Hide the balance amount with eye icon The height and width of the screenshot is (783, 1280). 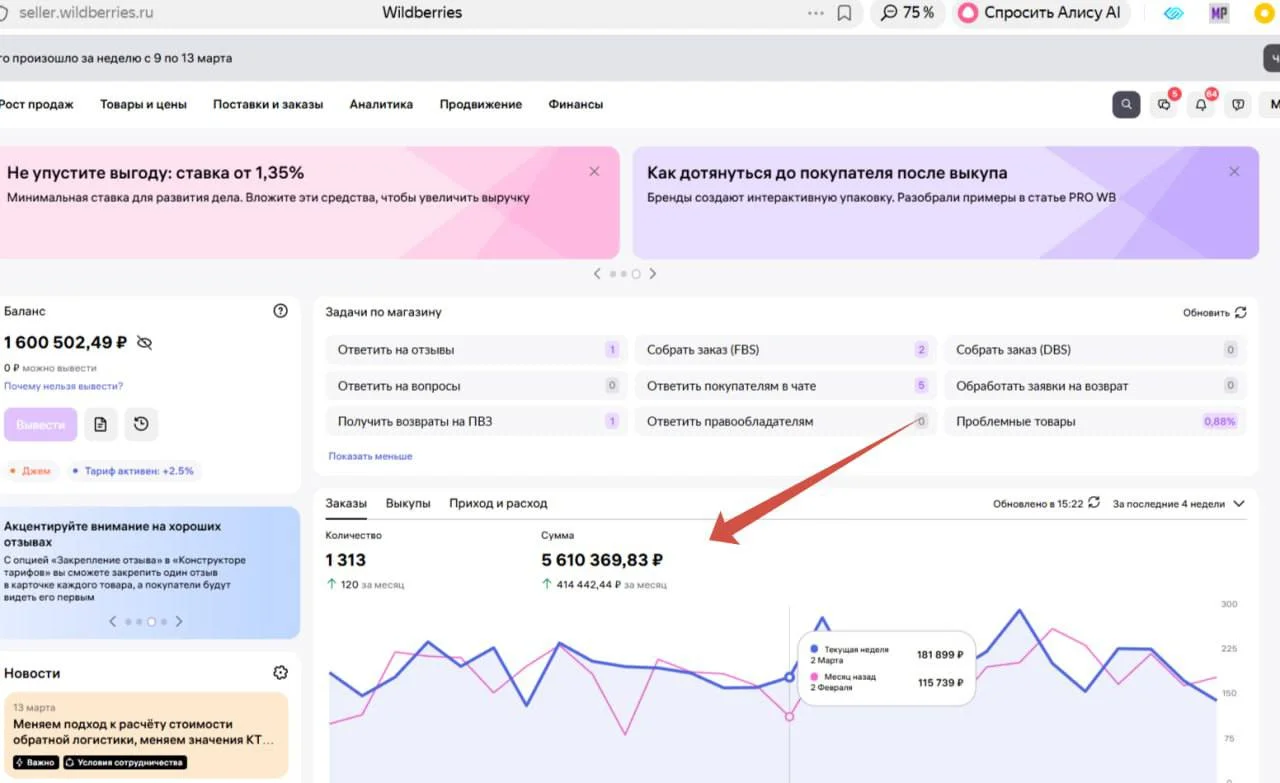pyautogui.click(x=144, y=343)
